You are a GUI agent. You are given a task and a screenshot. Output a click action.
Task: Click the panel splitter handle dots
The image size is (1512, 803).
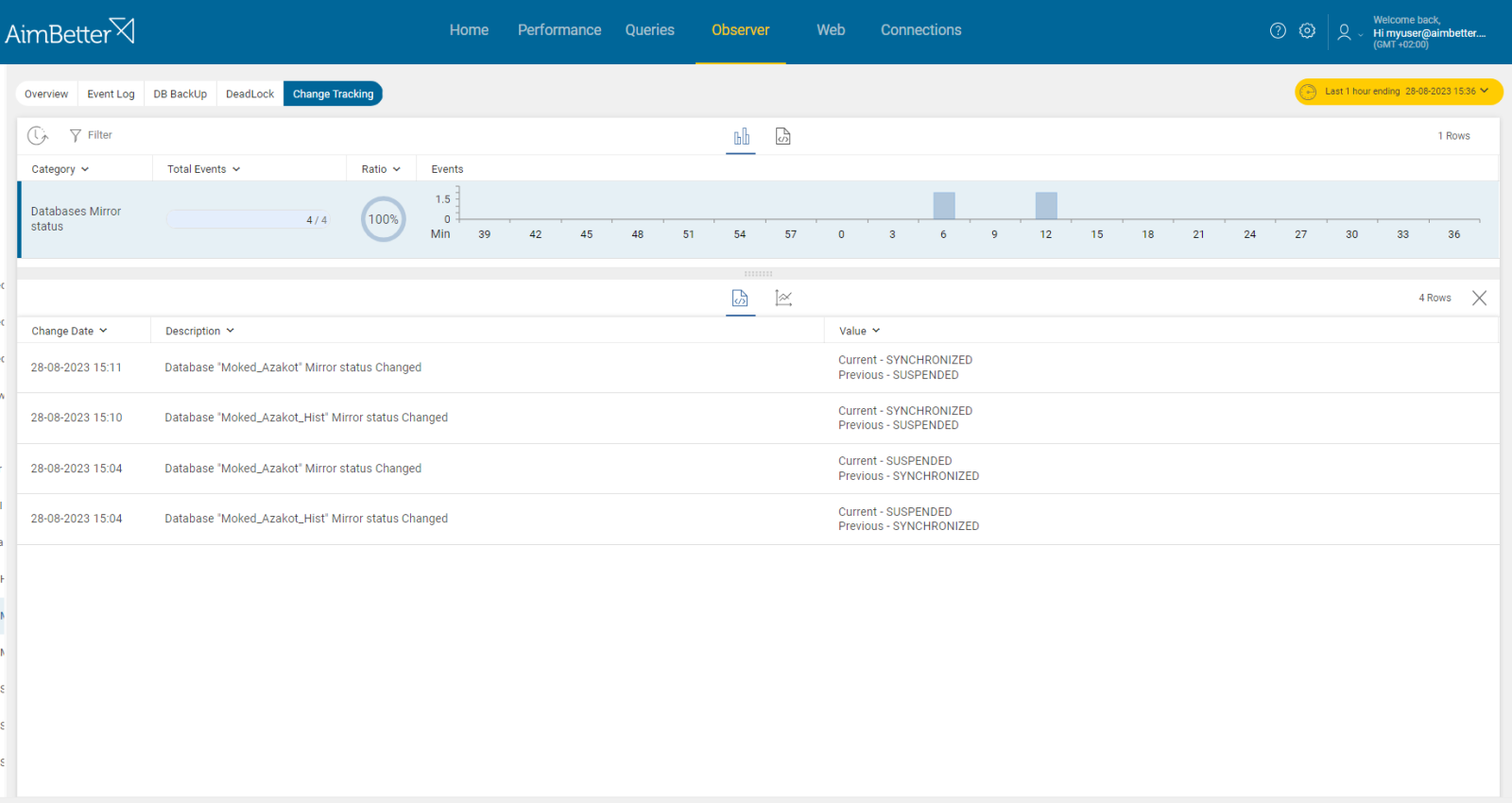coord(758,274)
